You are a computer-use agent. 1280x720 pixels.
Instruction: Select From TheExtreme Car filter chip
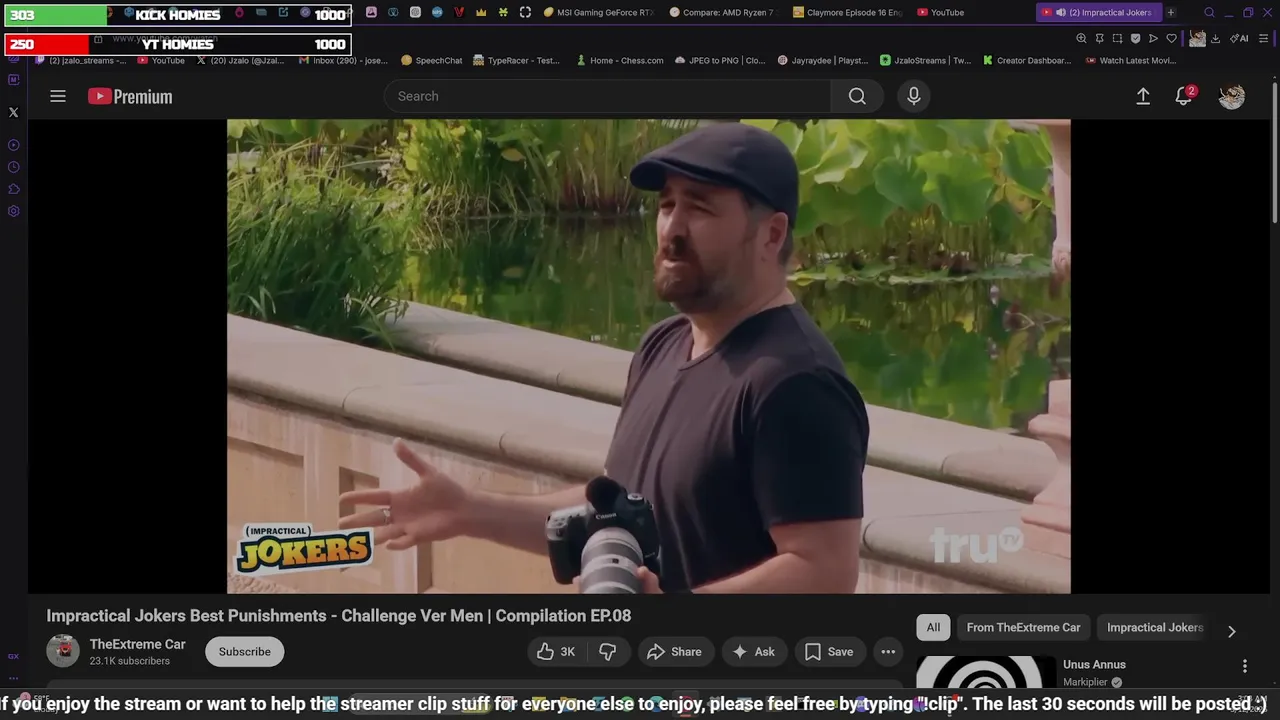click(x=1023, y=627)
